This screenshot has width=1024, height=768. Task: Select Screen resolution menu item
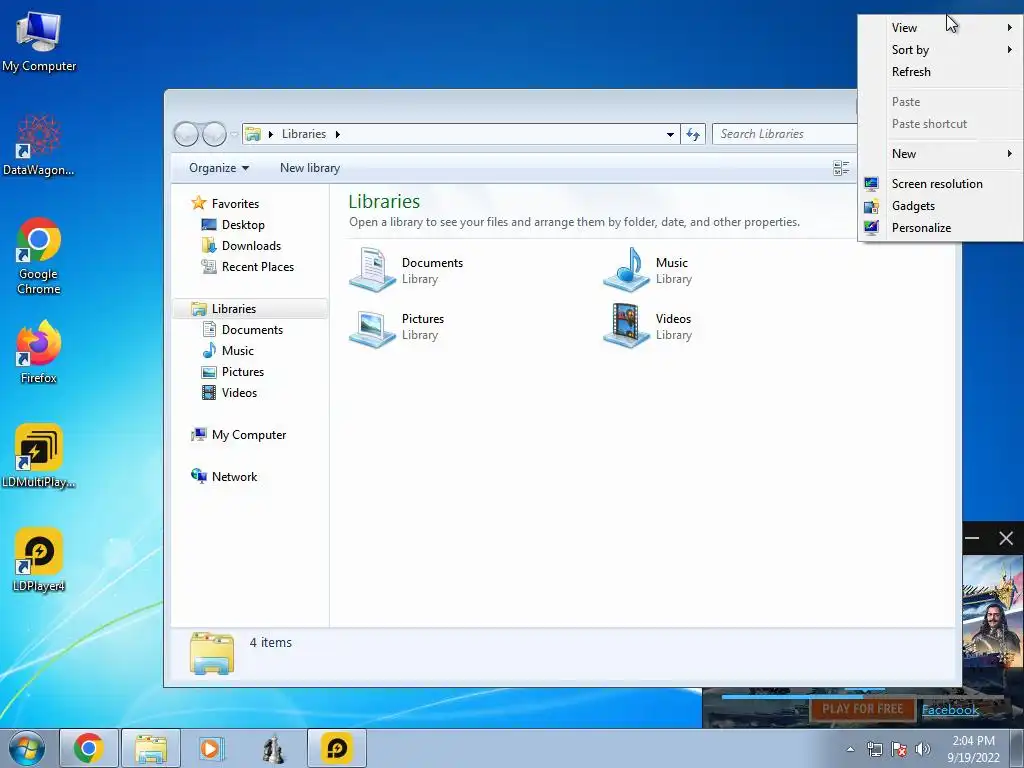point(940,184)
